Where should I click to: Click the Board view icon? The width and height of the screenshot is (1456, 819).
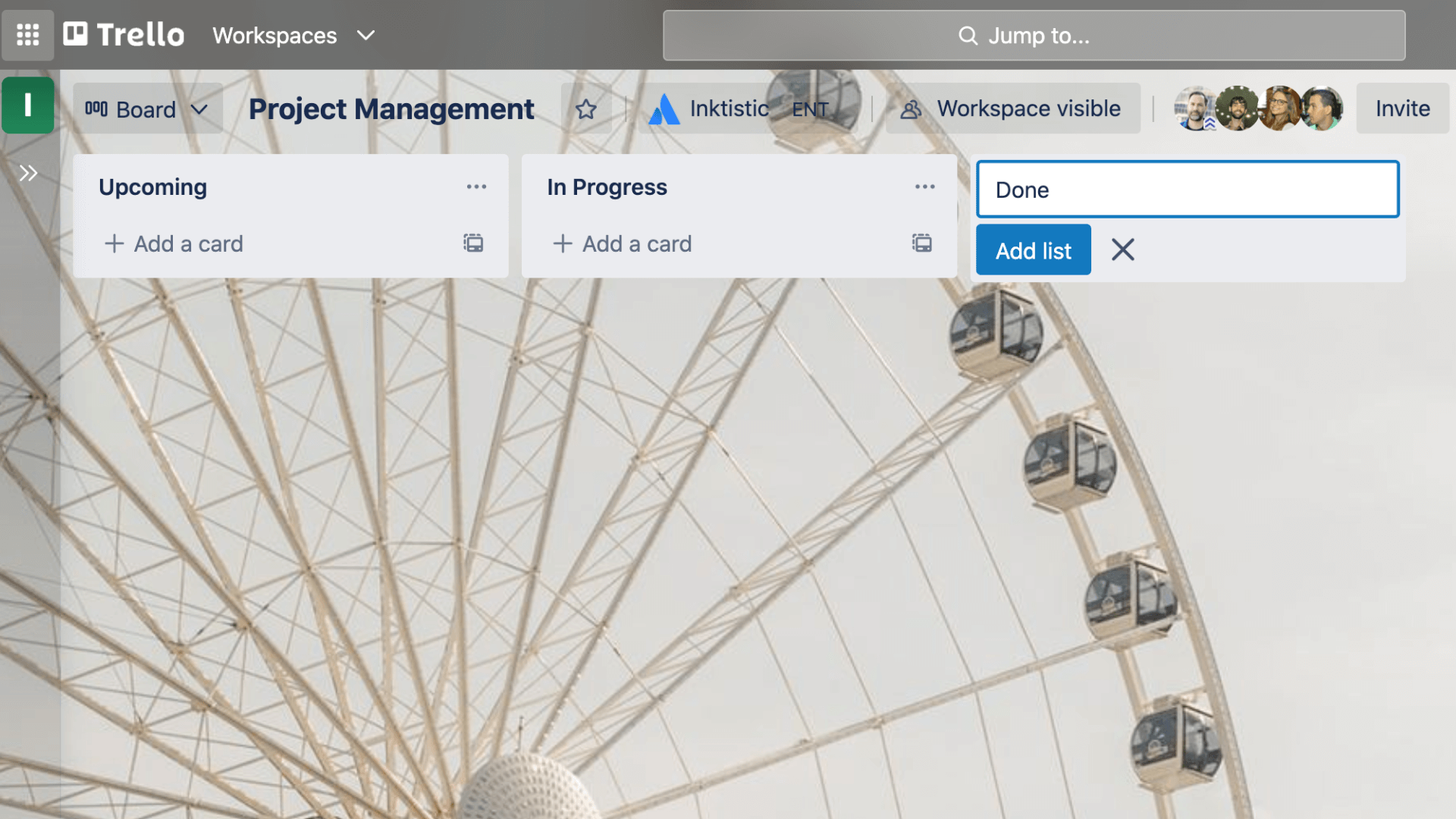(96, 108)
